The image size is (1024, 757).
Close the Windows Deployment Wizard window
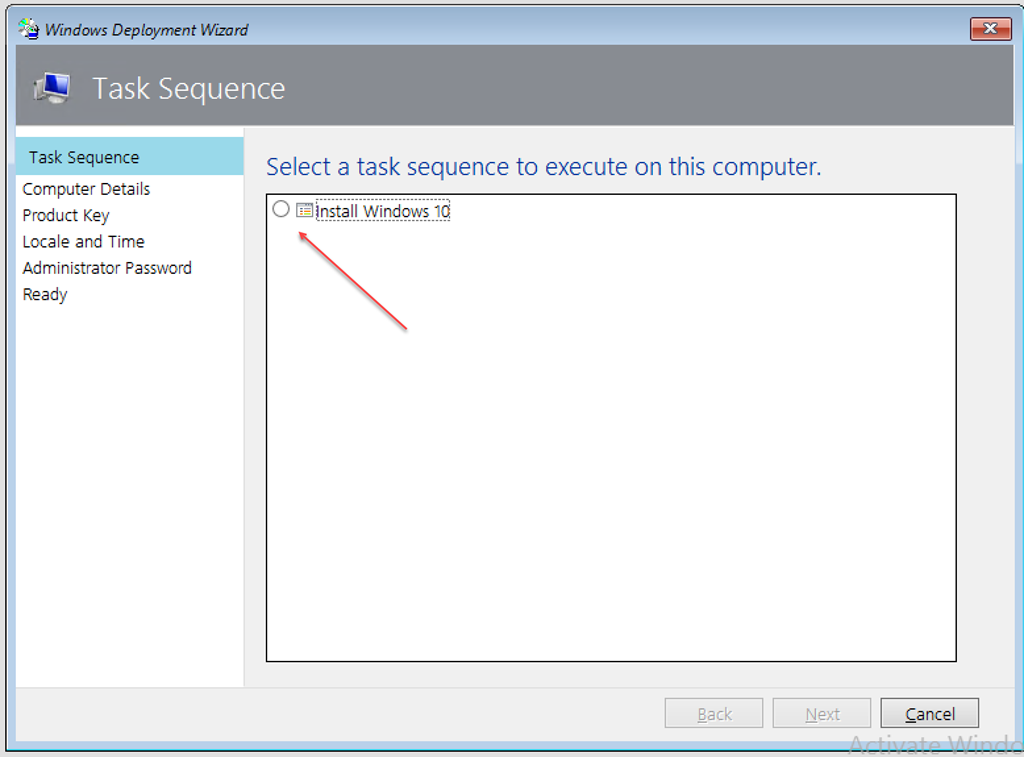pos(990,29)
